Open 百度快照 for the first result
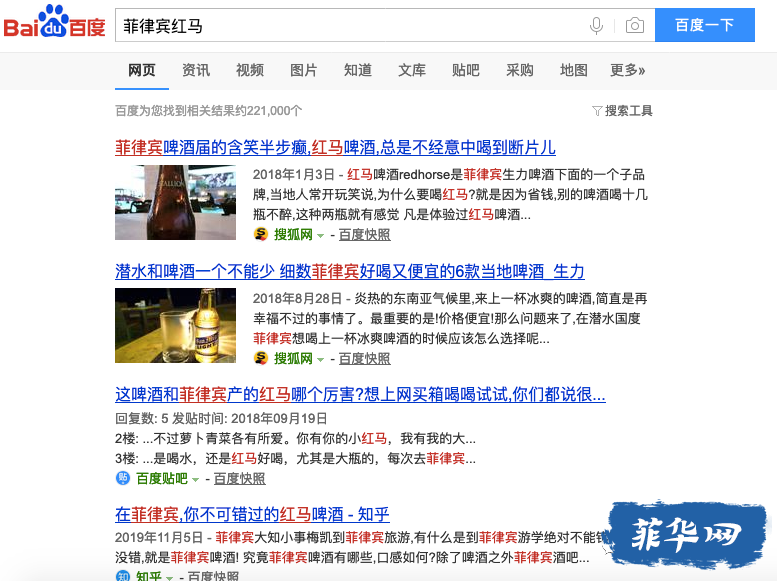777x581 pixels. [x=365, y=234]
